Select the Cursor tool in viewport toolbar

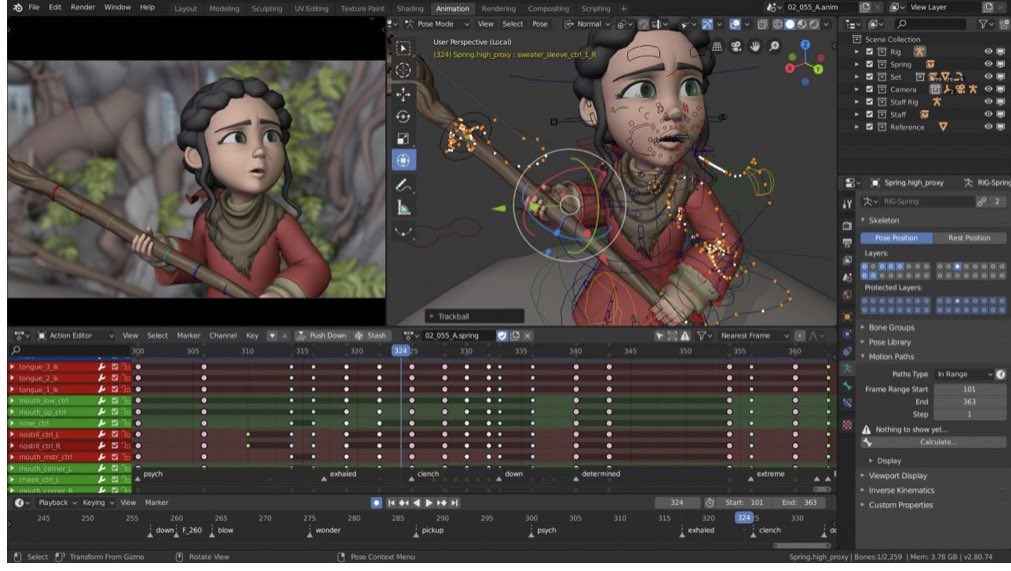(404, 70)
